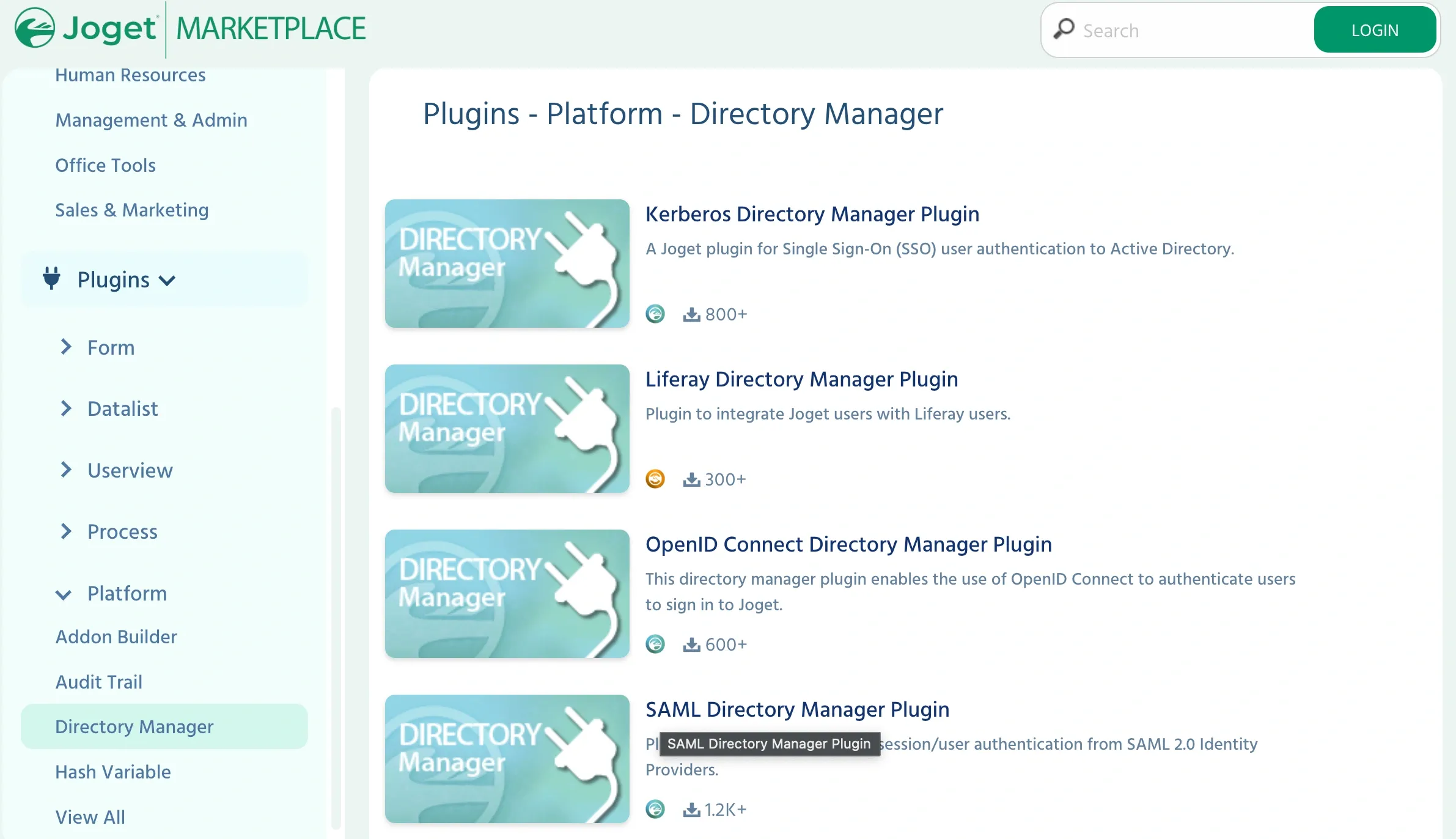Open Kerberos Directory Manager Plugin title
Image resolution: width=1456 pixels, height=839 pixels.
812,214
